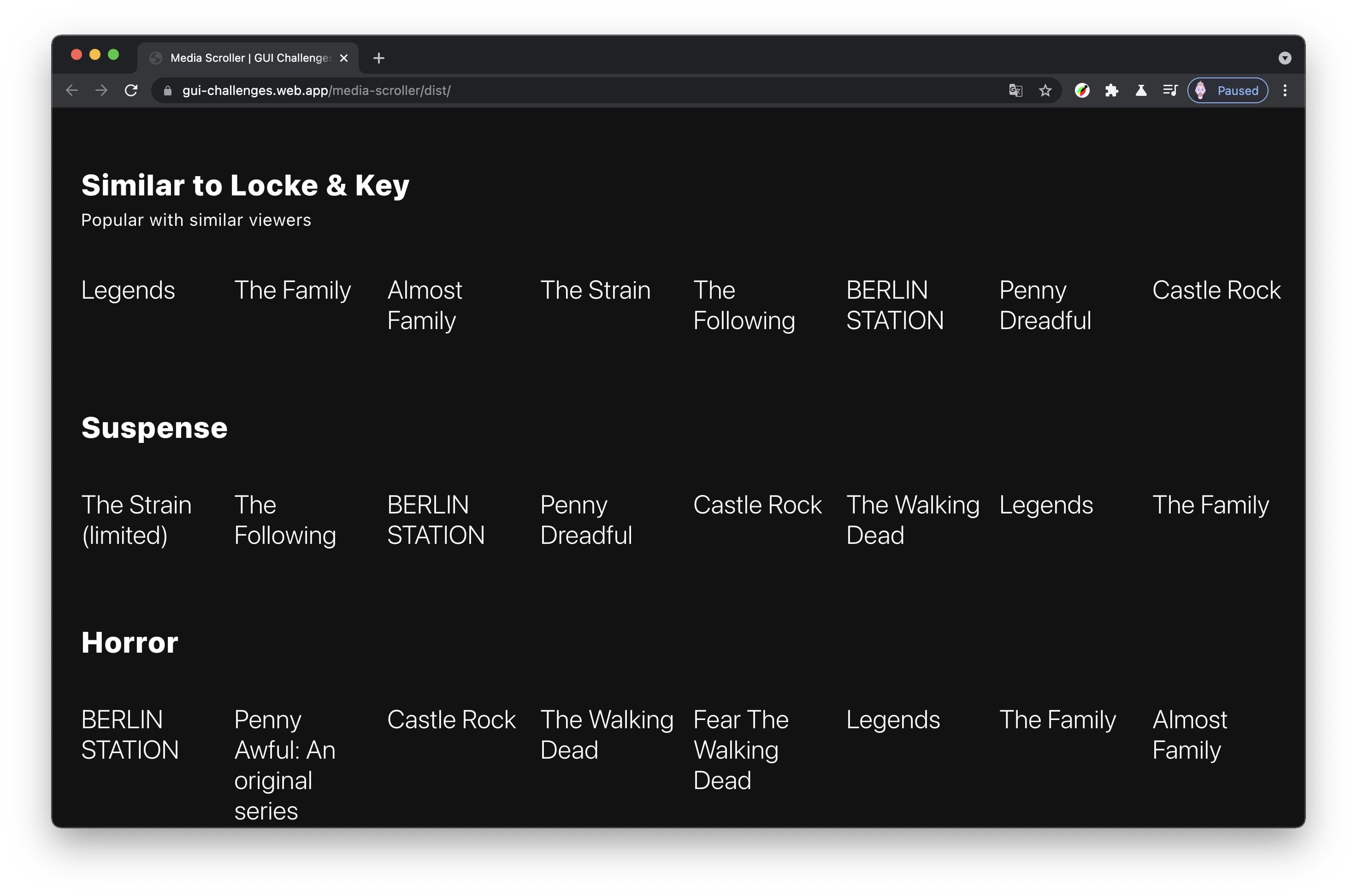The height and width of the screenshot is (896, 1357).
Task: Click the bookmark star icon
Action: (x=1046, y=90)
